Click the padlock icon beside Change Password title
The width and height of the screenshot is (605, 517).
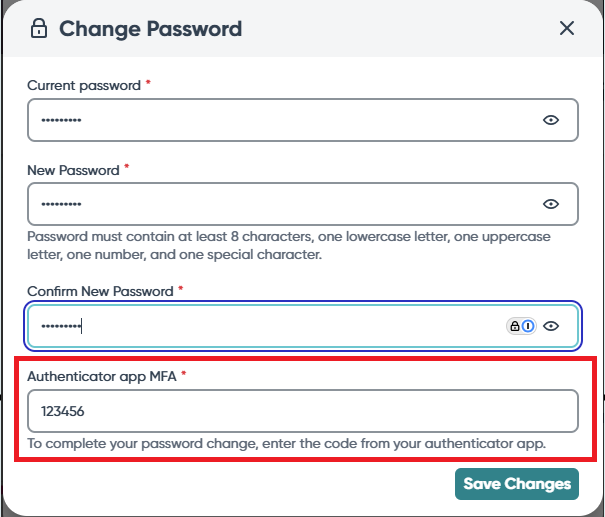tap(39, 28)
